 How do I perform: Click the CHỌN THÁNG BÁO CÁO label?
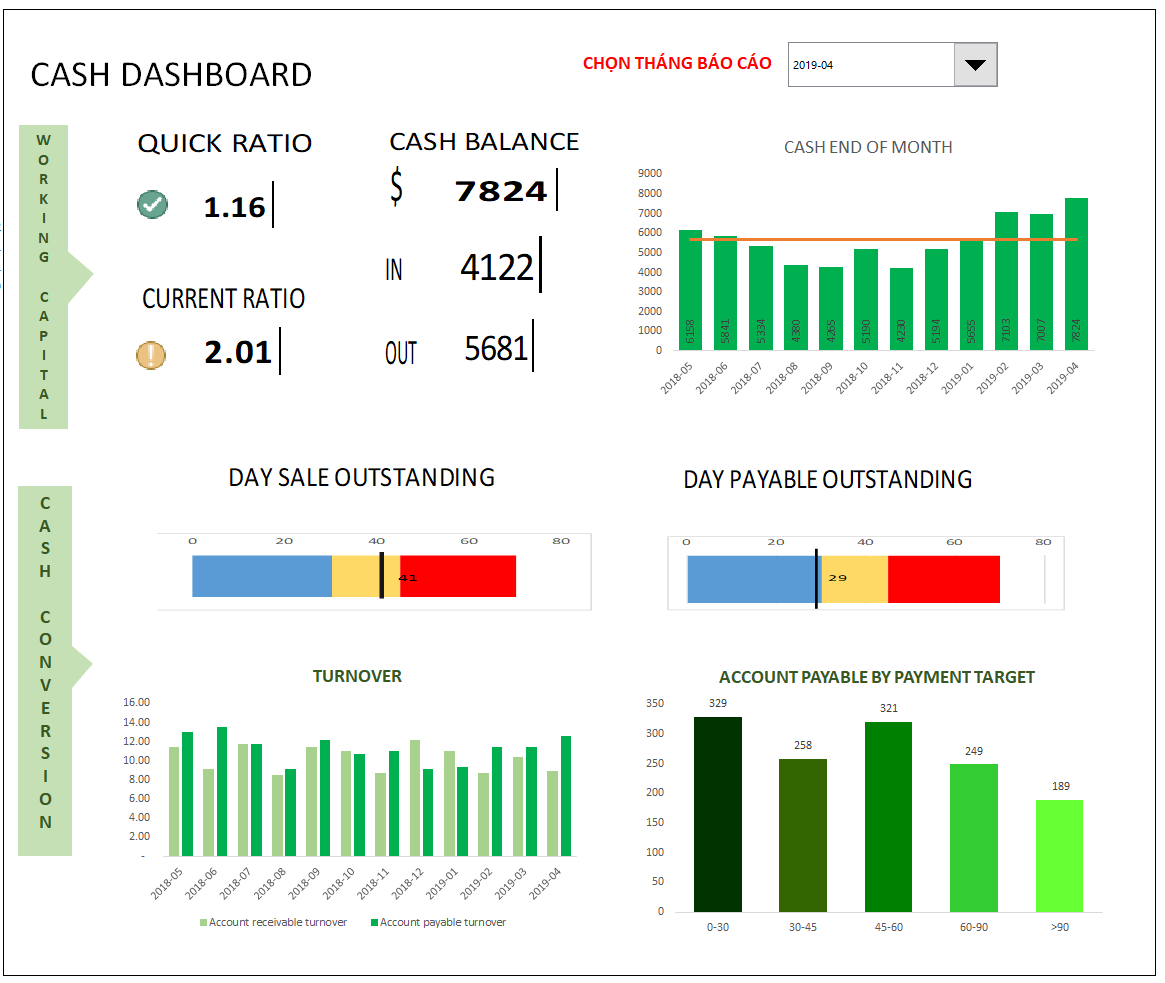click(677, 63)
